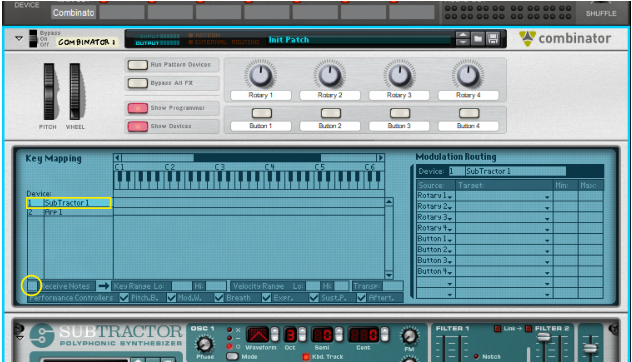The image size is (632, 362).
Task: Toggle Show Devices button
Action: [137, 127]
